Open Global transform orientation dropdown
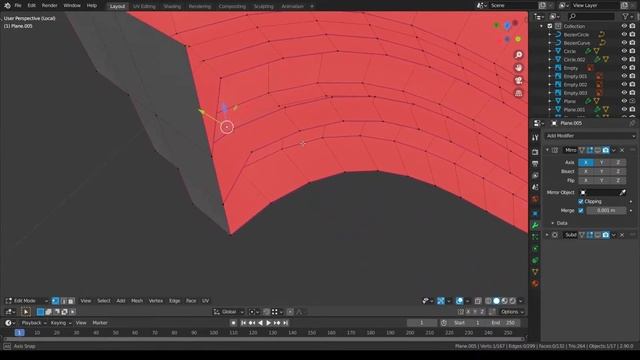This screenshot has width=640, height=360. (229, 312)
